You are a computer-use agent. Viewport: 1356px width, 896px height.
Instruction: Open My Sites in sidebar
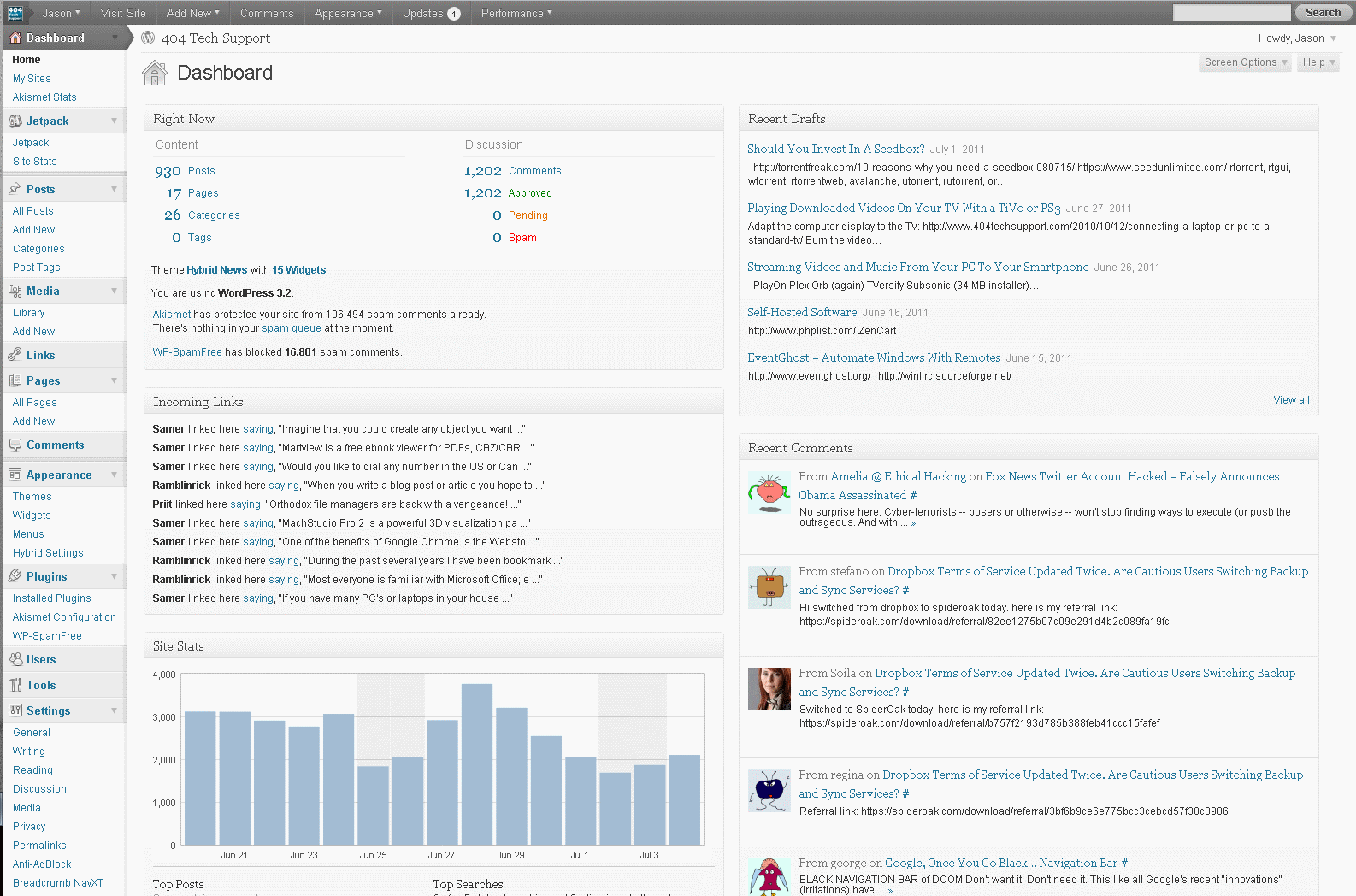coord(32,79)
